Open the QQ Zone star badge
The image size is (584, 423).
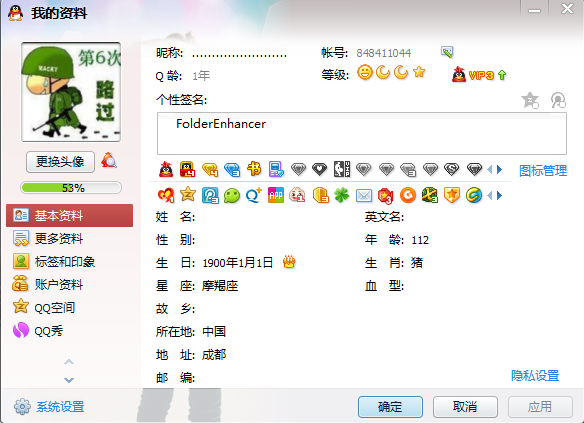[188, 194]
